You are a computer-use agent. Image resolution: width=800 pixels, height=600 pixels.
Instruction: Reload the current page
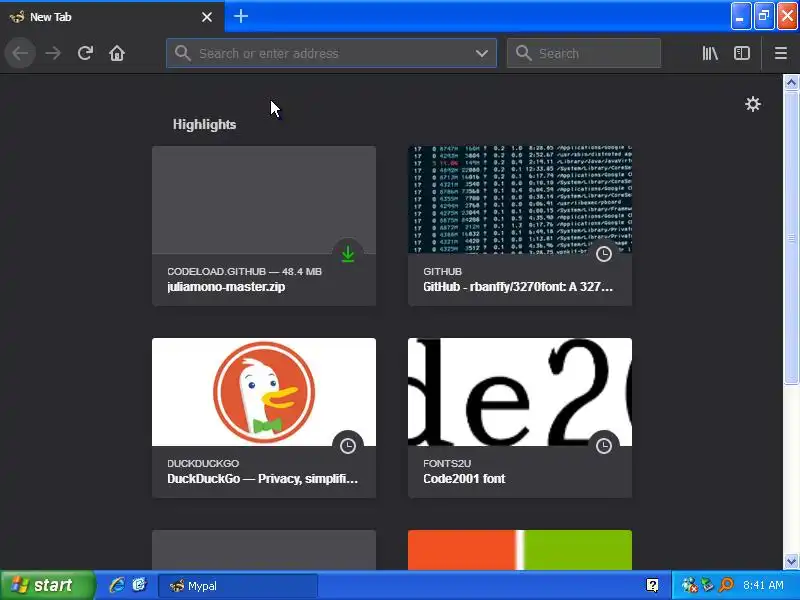[85, 53]
